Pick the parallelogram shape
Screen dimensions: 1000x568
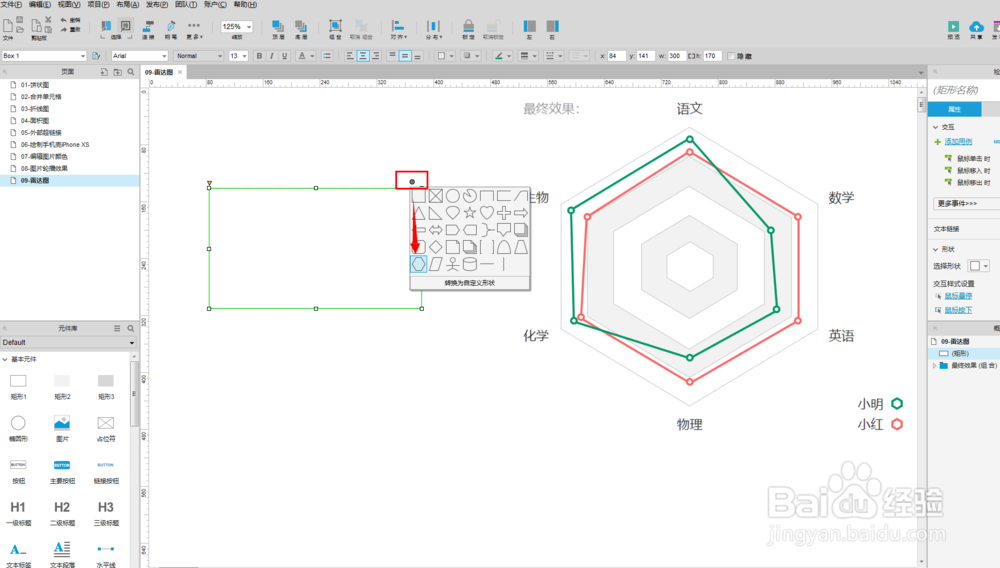(436, 264)
